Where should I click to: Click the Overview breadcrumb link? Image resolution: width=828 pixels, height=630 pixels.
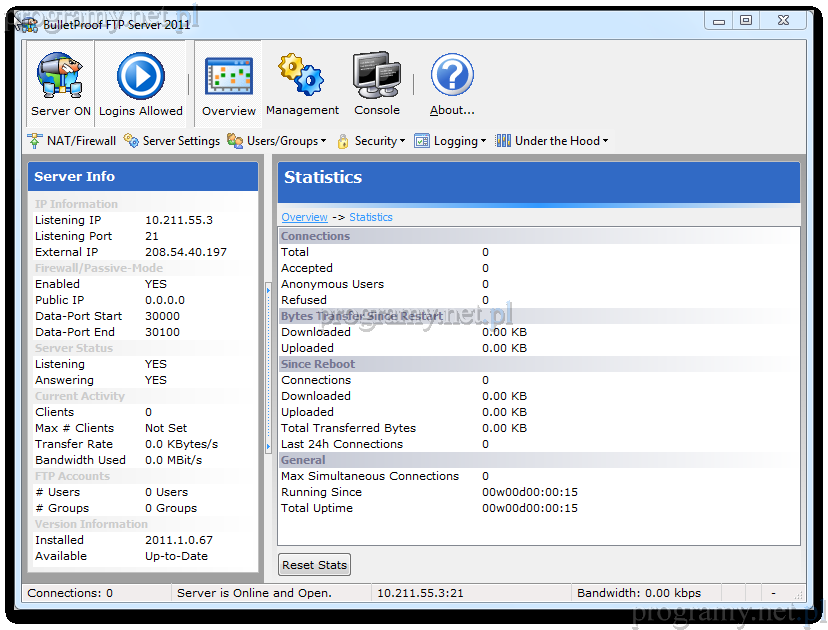(304, 217)
